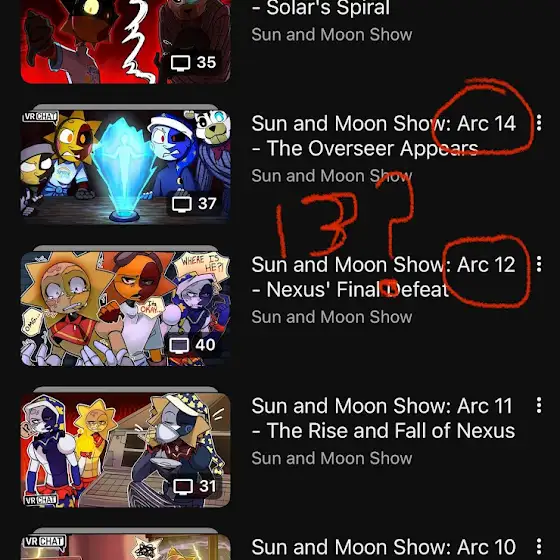Image resolution: width=560 pixels, height=560 pixels.
Task: Open the three-dot menu for Arc 14 playlist
Action: (539, 123)
